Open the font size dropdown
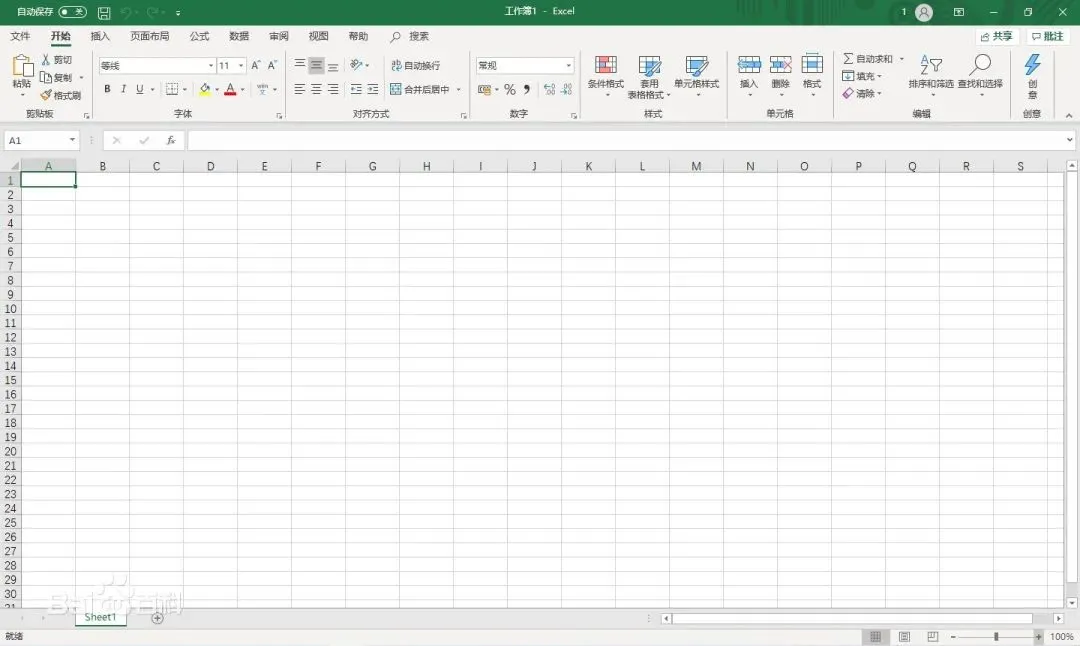This screenshot has width=1080, height=646. pos(241,65)
